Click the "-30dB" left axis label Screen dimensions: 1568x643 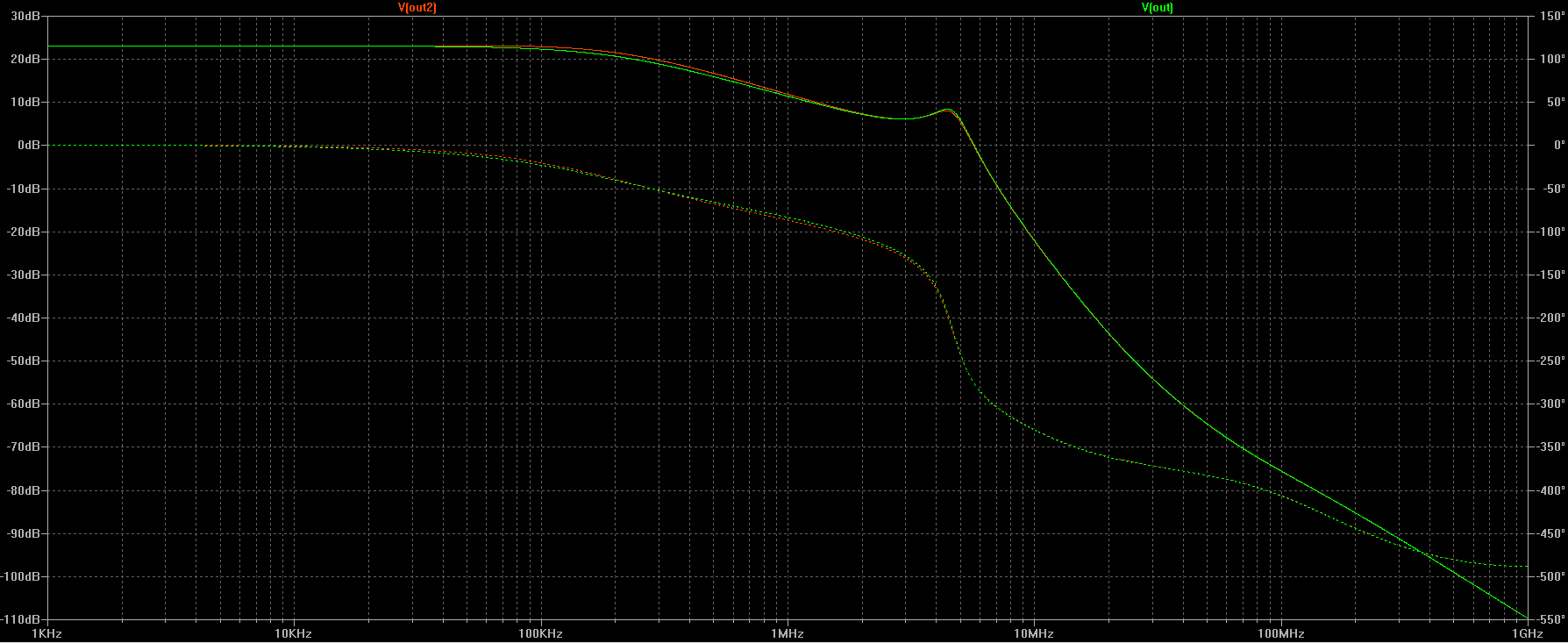click(x=24, y=275)
